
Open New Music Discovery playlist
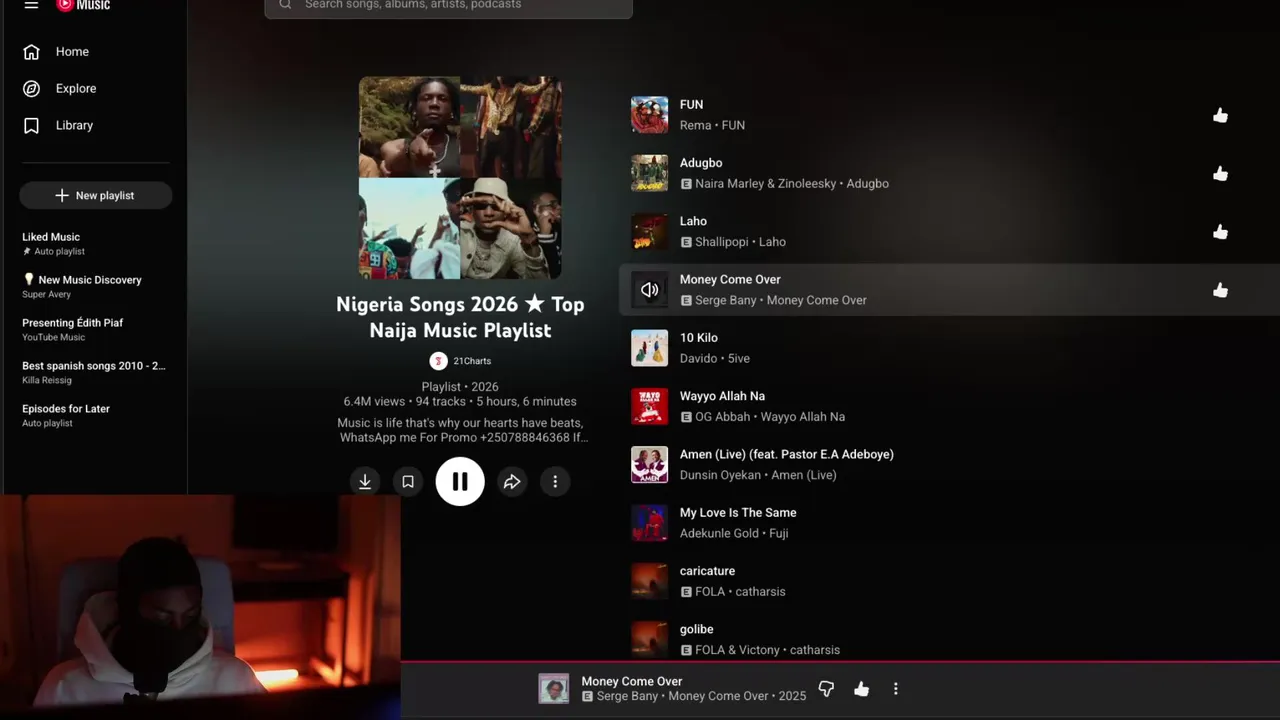95,286
